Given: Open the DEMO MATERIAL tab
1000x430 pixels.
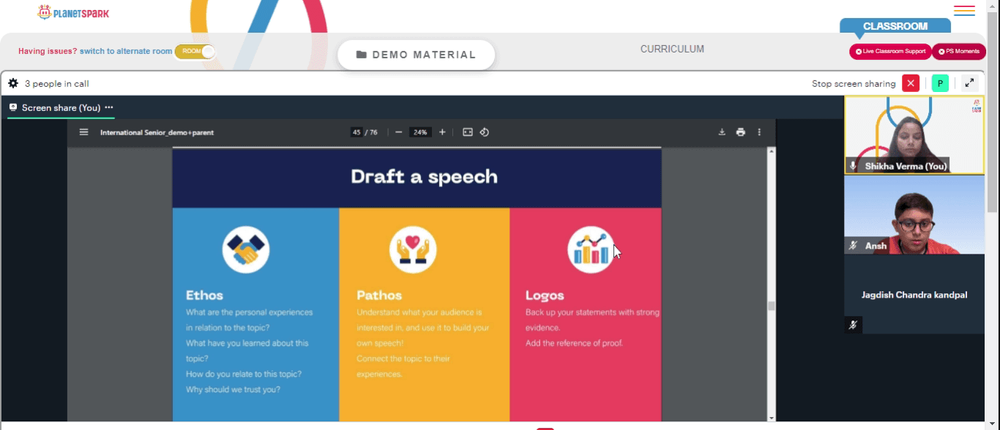Looking at the screenshot, I should click(416, 55).
